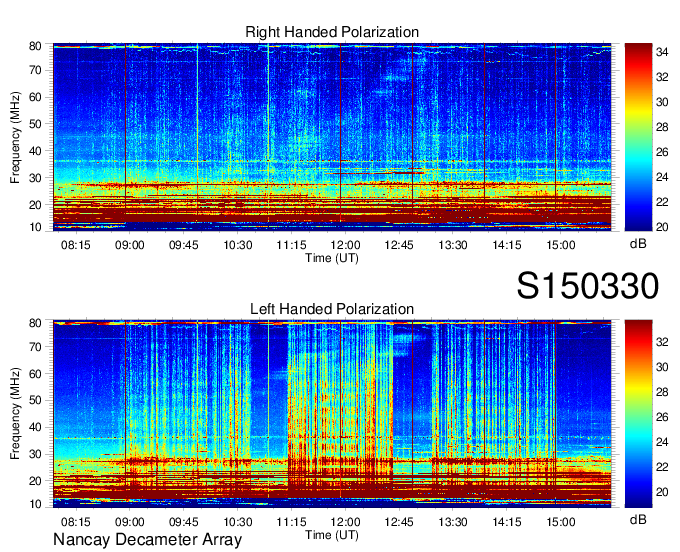Click Frequency (MHz) axis label of Right Handed plot

15,137
